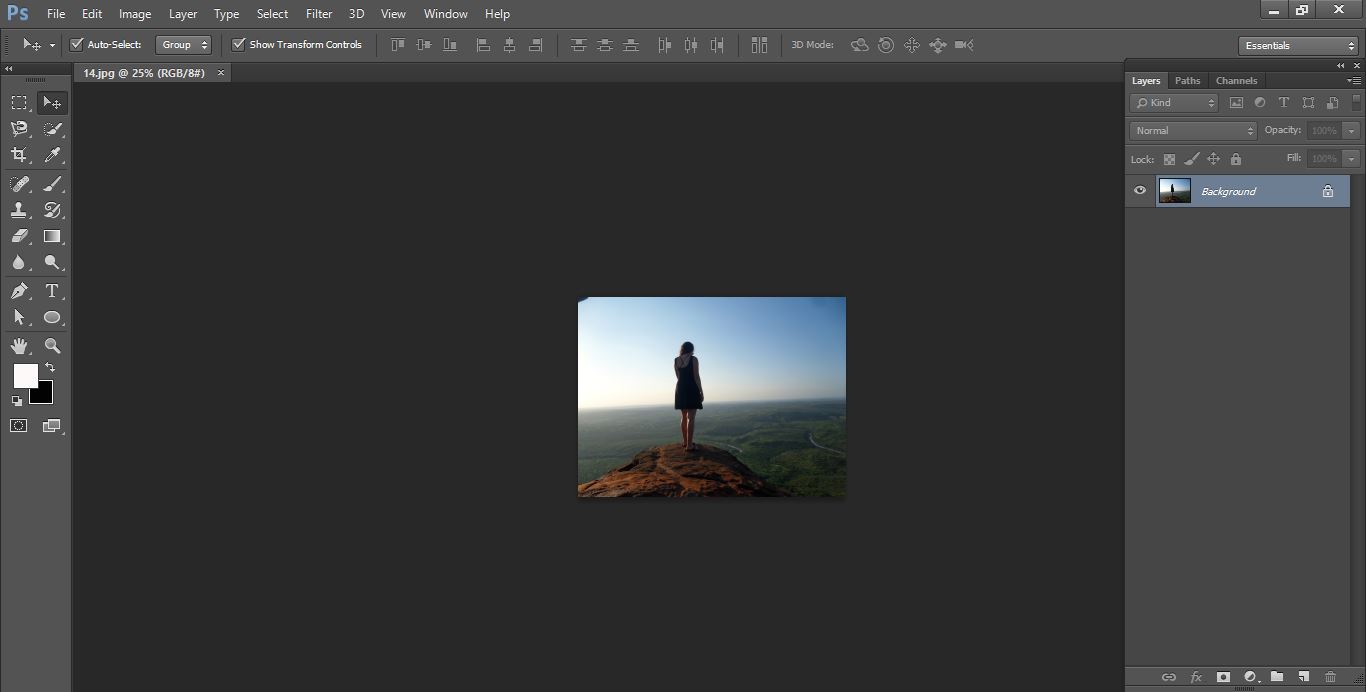Viewport: 1366px width, 692px height.
Task: Select the Move tool
Action: pyautogui.click(x=52, y=101)
